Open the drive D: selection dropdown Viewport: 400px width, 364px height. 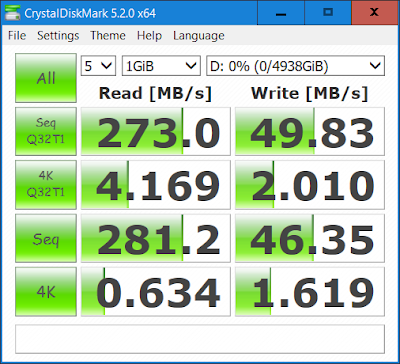coord(295,66)
